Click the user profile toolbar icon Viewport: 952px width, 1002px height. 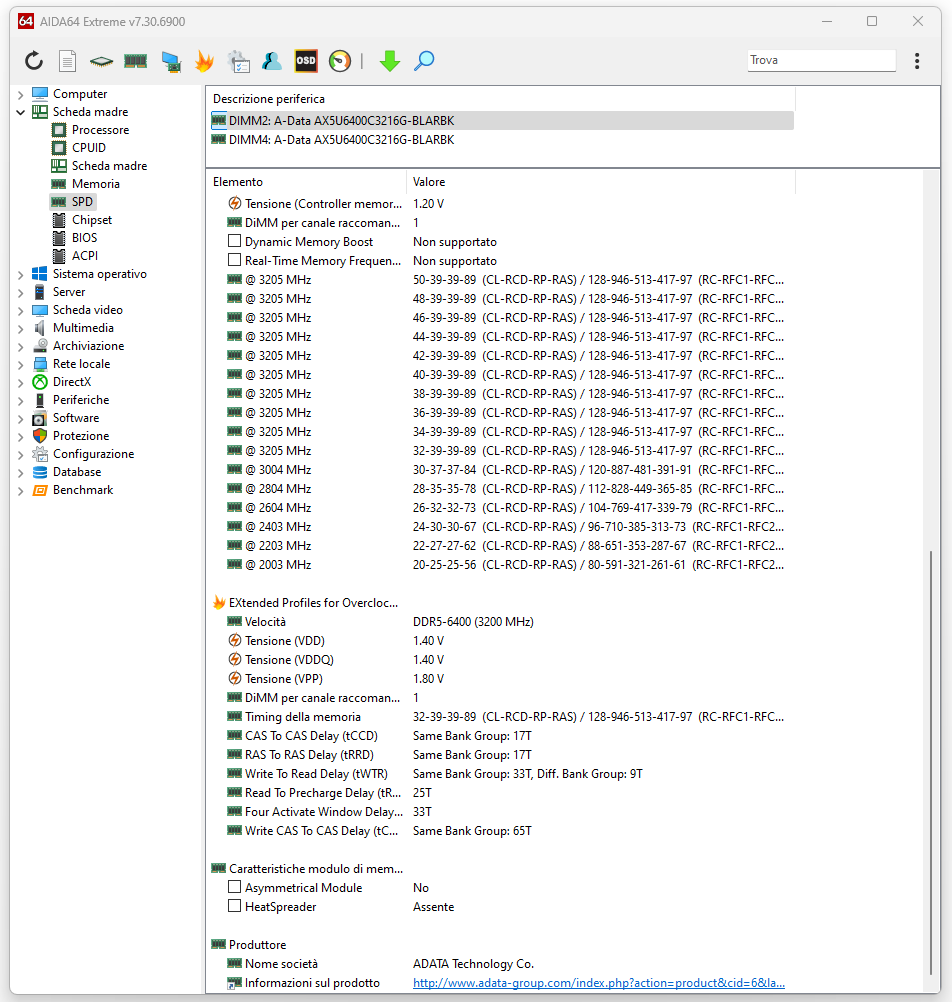[x=272, y=61]
